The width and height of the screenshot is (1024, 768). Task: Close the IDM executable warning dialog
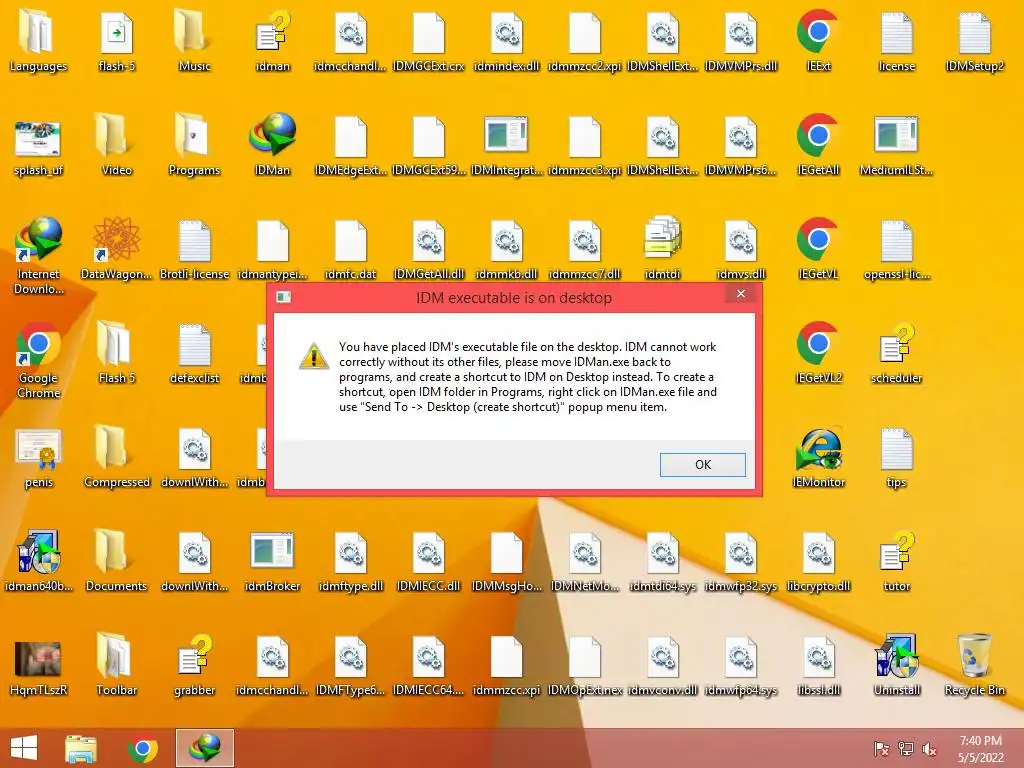pyautogui.click(x=741, y=294)
